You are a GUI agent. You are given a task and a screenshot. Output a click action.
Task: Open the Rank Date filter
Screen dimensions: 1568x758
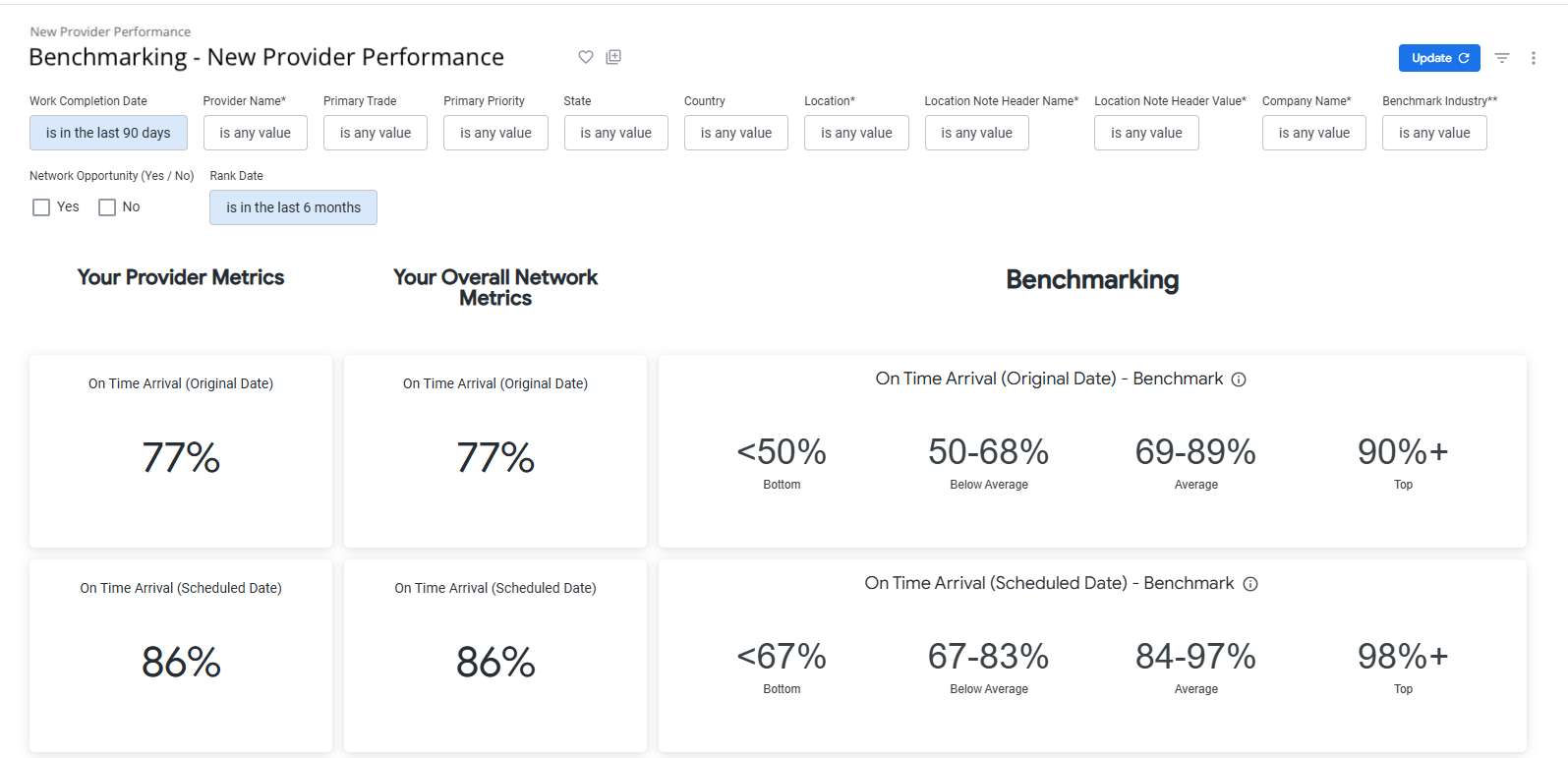point(293,207)
